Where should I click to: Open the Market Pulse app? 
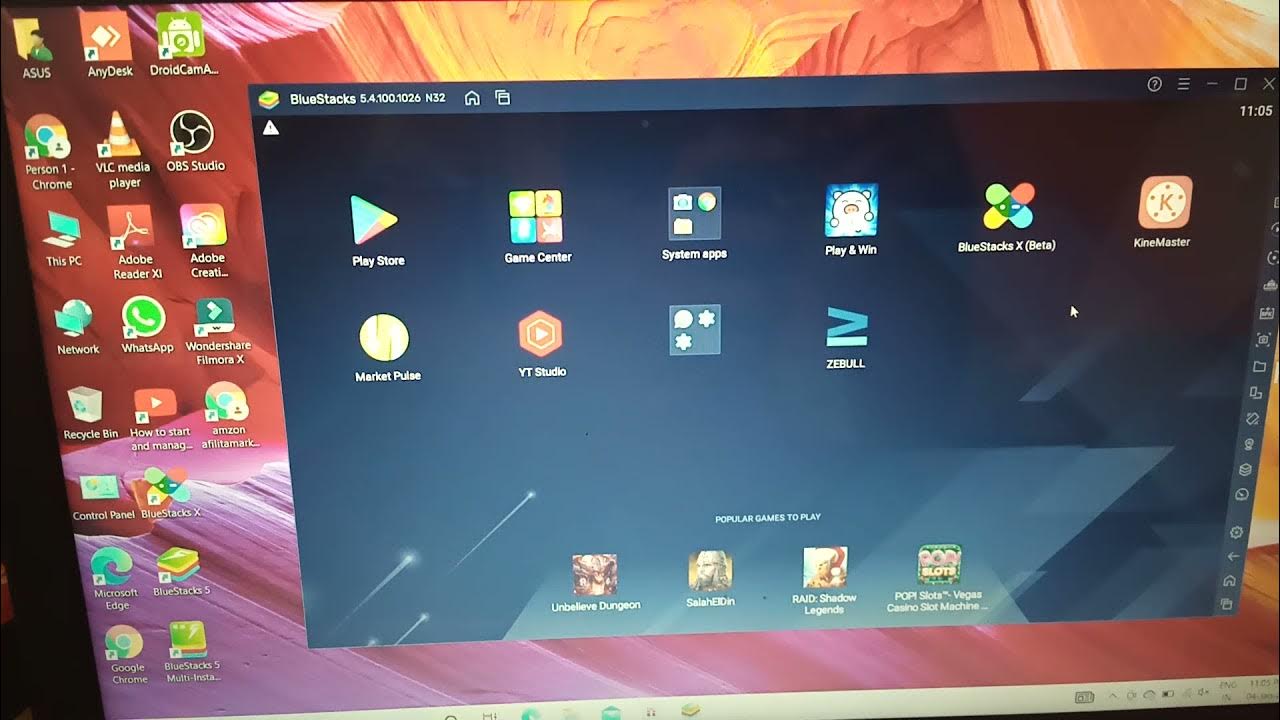click(384, 338)
